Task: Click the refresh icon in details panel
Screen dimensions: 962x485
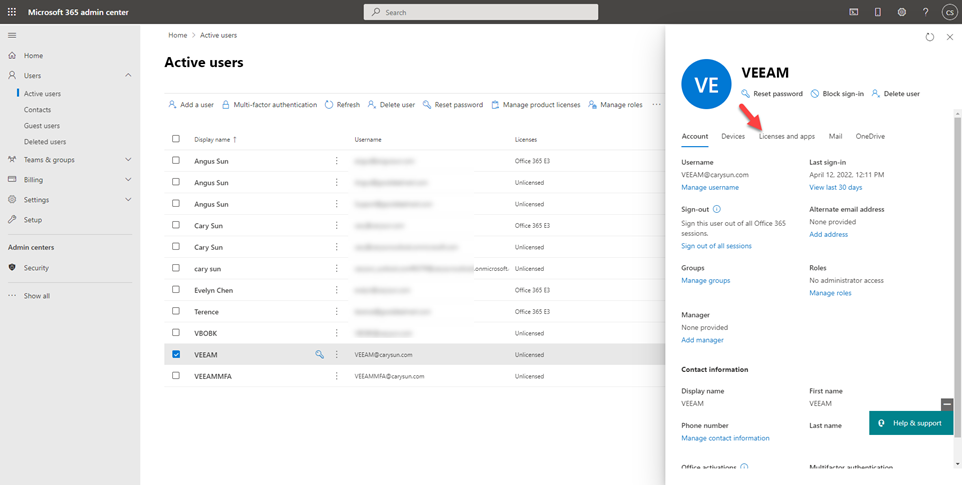Action: click(929, 37)
